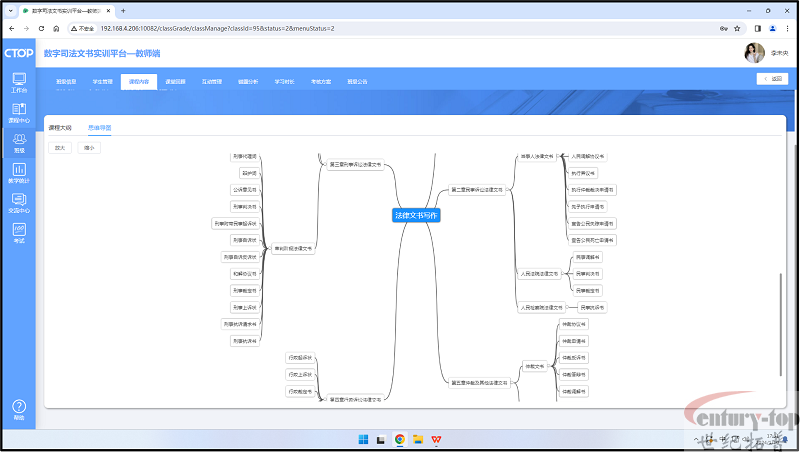The width and height of the screenshot is (800, 452).
Task: Open the Chrome three-dot menu
Action: tap(787, 29)
